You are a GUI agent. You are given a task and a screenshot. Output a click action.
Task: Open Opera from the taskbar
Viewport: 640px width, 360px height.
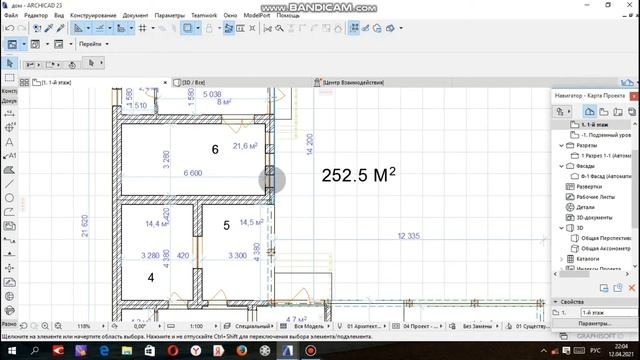pos(173,351)
